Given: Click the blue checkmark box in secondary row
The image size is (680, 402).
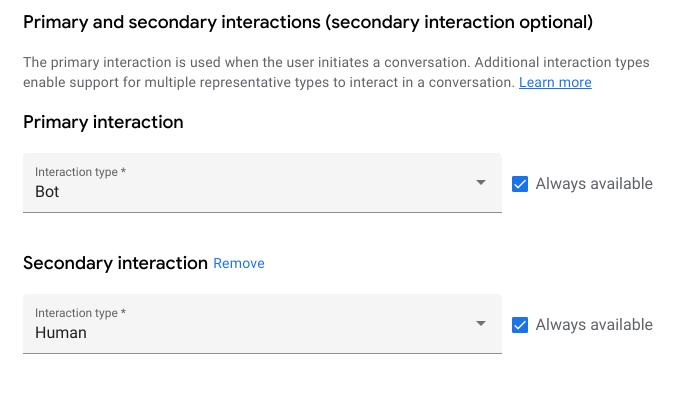Looking at the screenshot, I should (520, 324).
